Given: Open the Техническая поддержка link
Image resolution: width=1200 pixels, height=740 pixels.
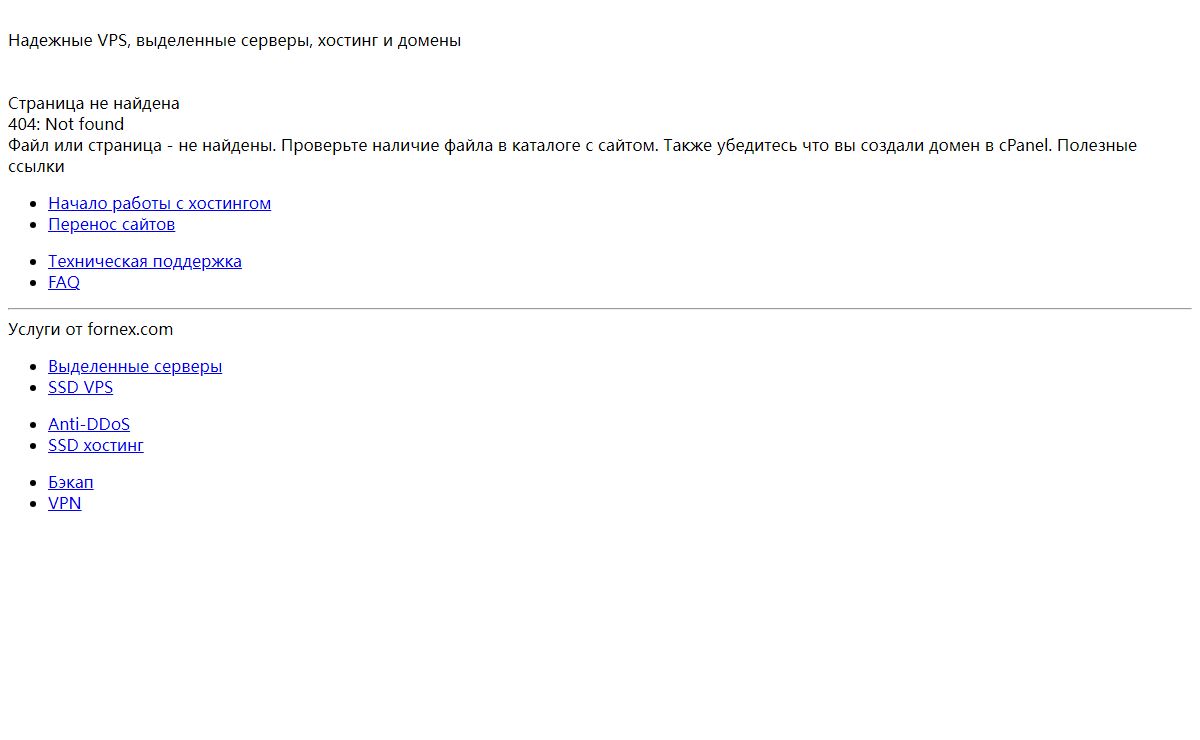Looking at the screenshot, I should (x=145, y=261).
